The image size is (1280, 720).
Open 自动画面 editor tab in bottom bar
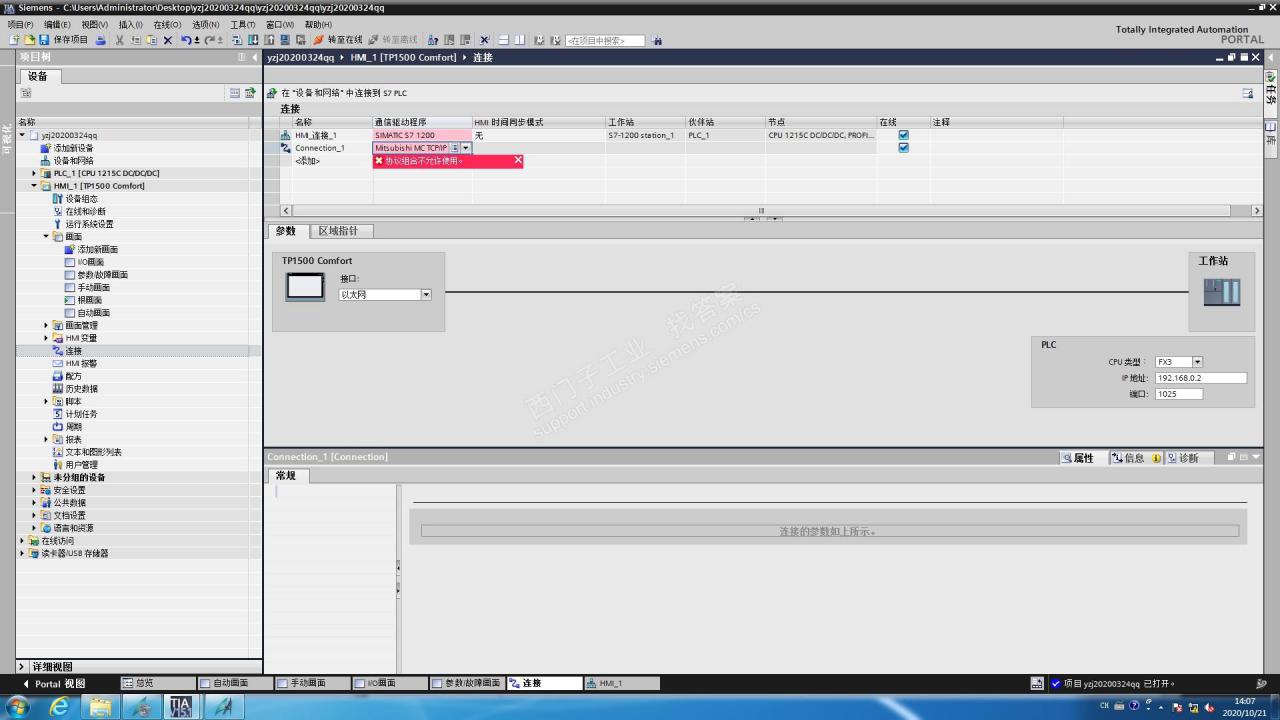pyautogui.click(x=236, y=684)
